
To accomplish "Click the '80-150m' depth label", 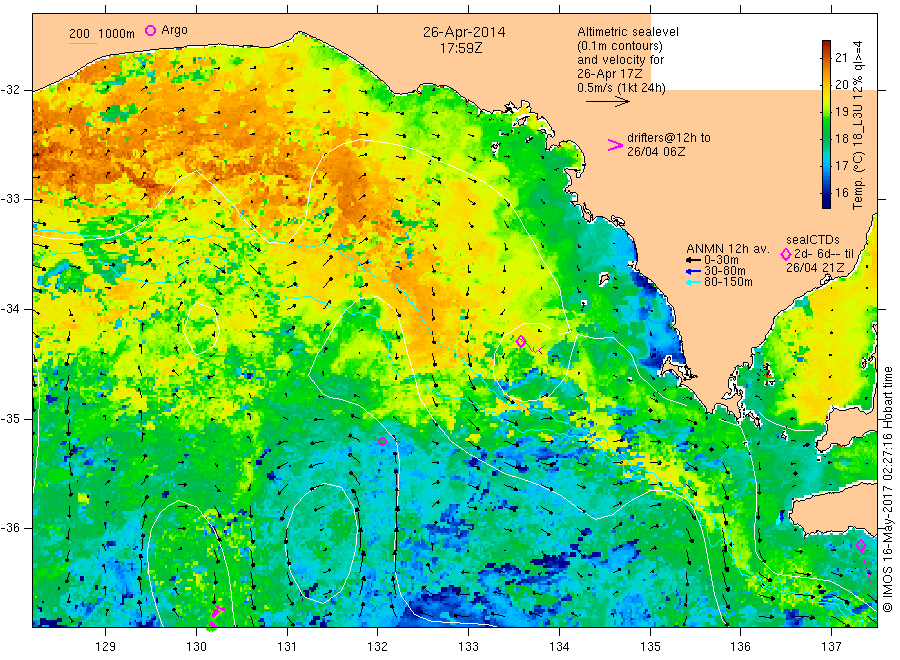I will (x=728, y=282).
